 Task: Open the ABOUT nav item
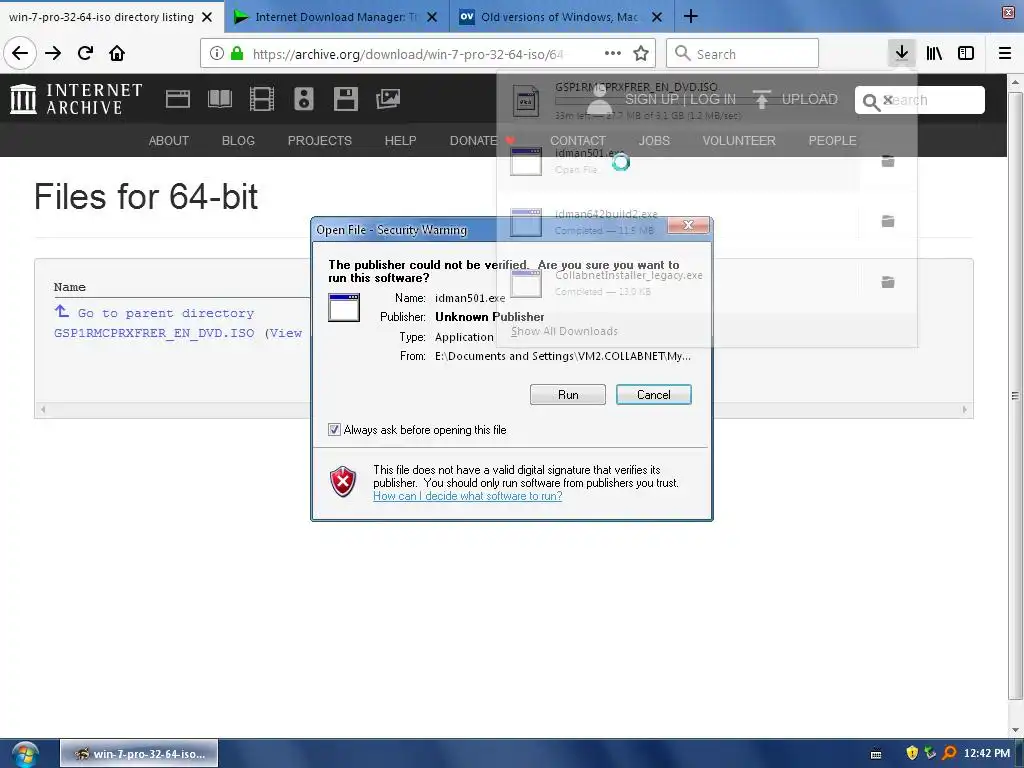pos(168,140)
